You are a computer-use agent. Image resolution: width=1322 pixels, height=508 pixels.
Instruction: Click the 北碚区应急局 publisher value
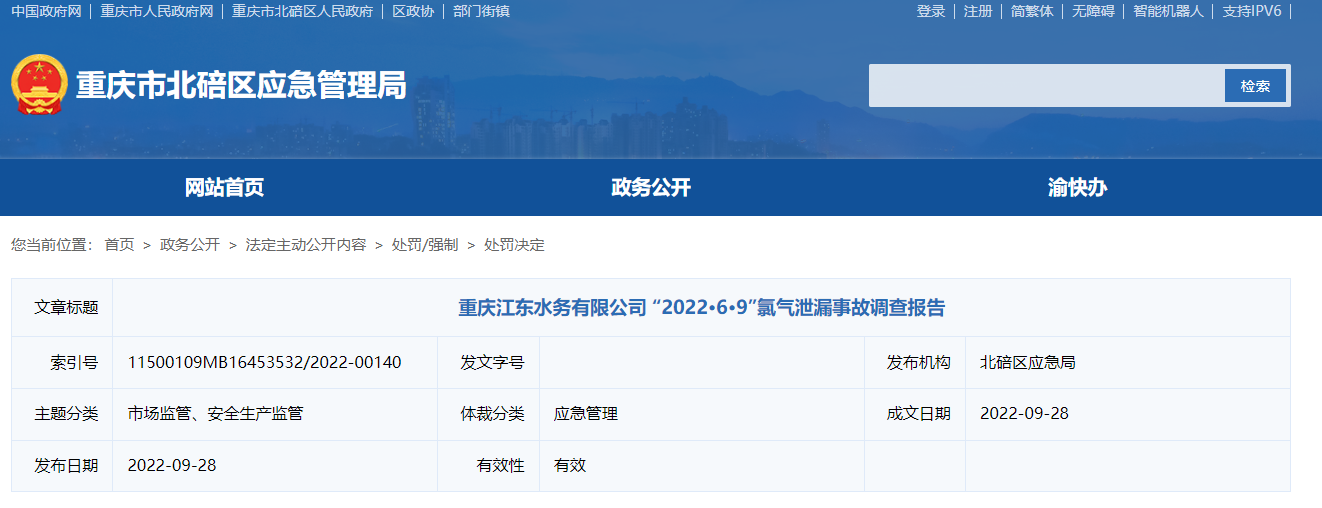1028,362
